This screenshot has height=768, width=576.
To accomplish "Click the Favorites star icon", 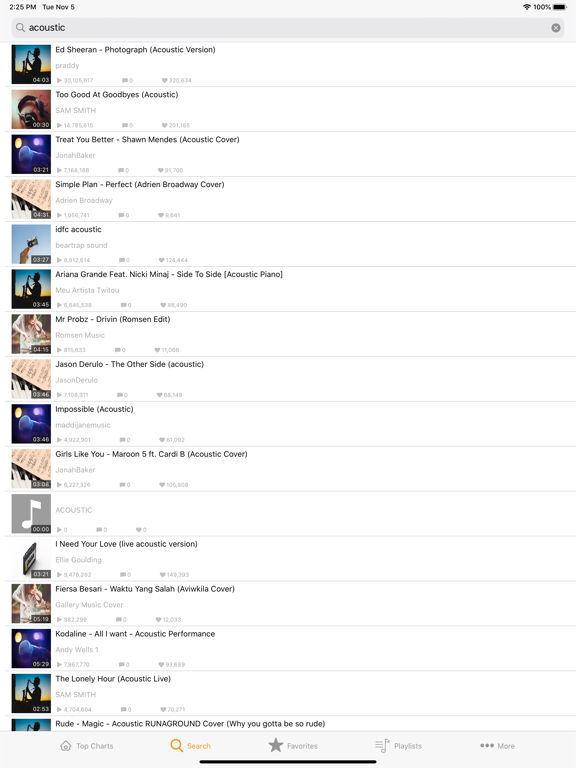I will point(276,745).
